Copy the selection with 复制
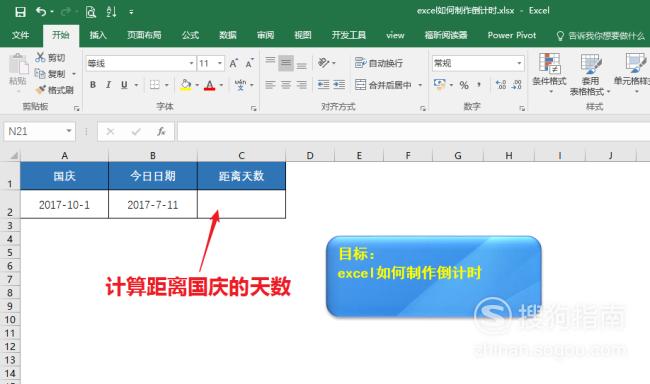Viewport: 650px width, 384px height. (x=51, y=74)
